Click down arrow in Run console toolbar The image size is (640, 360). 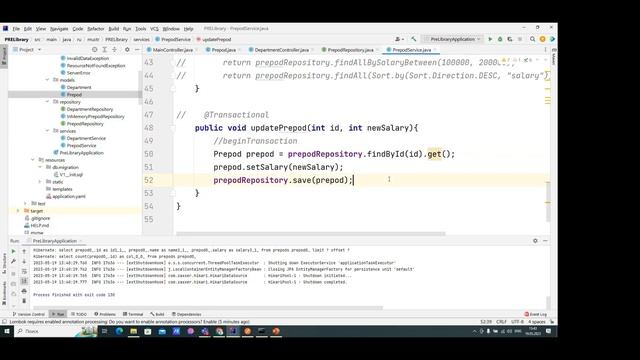tap(24, 261)
